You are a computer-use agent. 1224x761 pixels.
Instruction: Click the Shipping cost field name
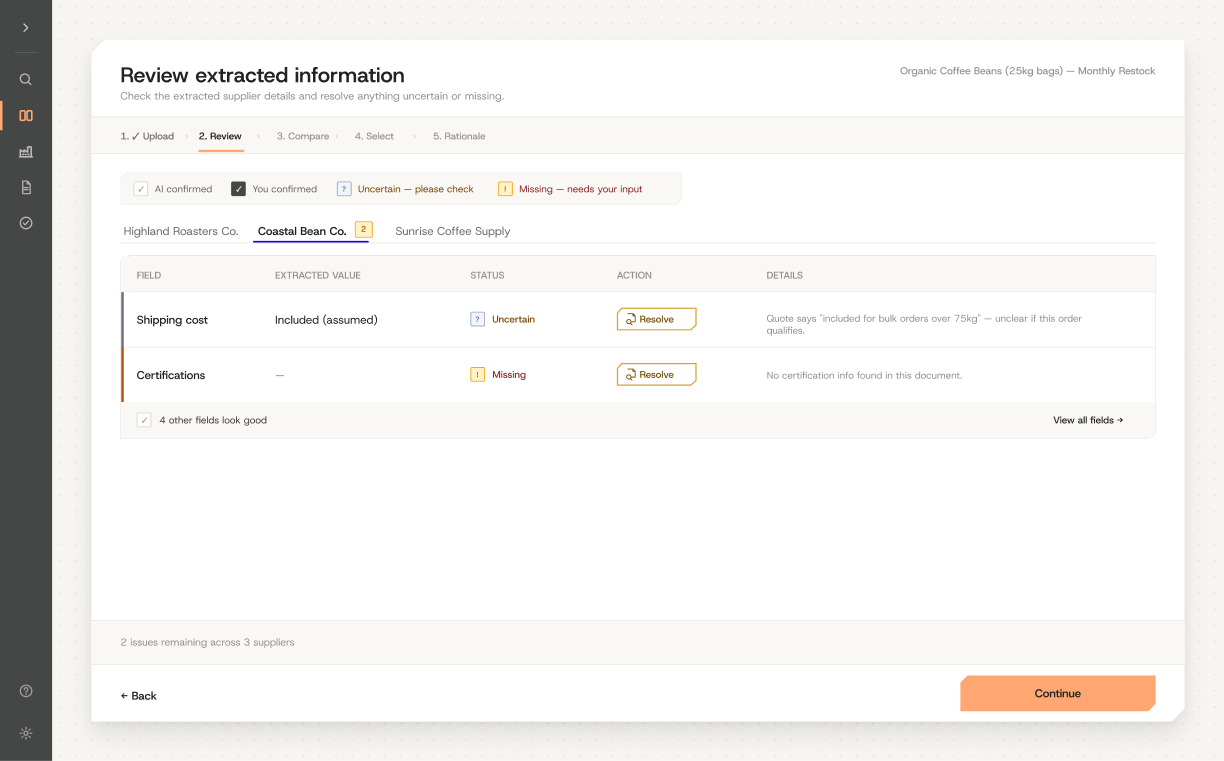172,320
